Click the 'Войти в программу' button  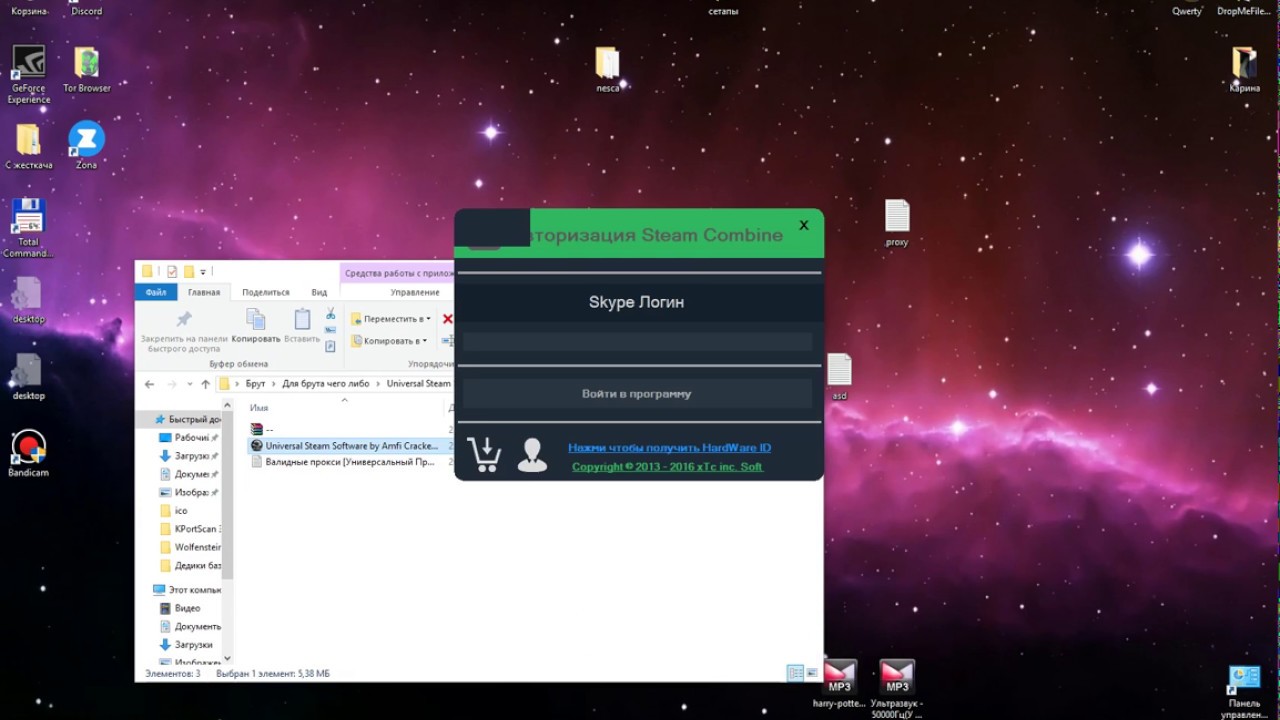coord(637,394)
